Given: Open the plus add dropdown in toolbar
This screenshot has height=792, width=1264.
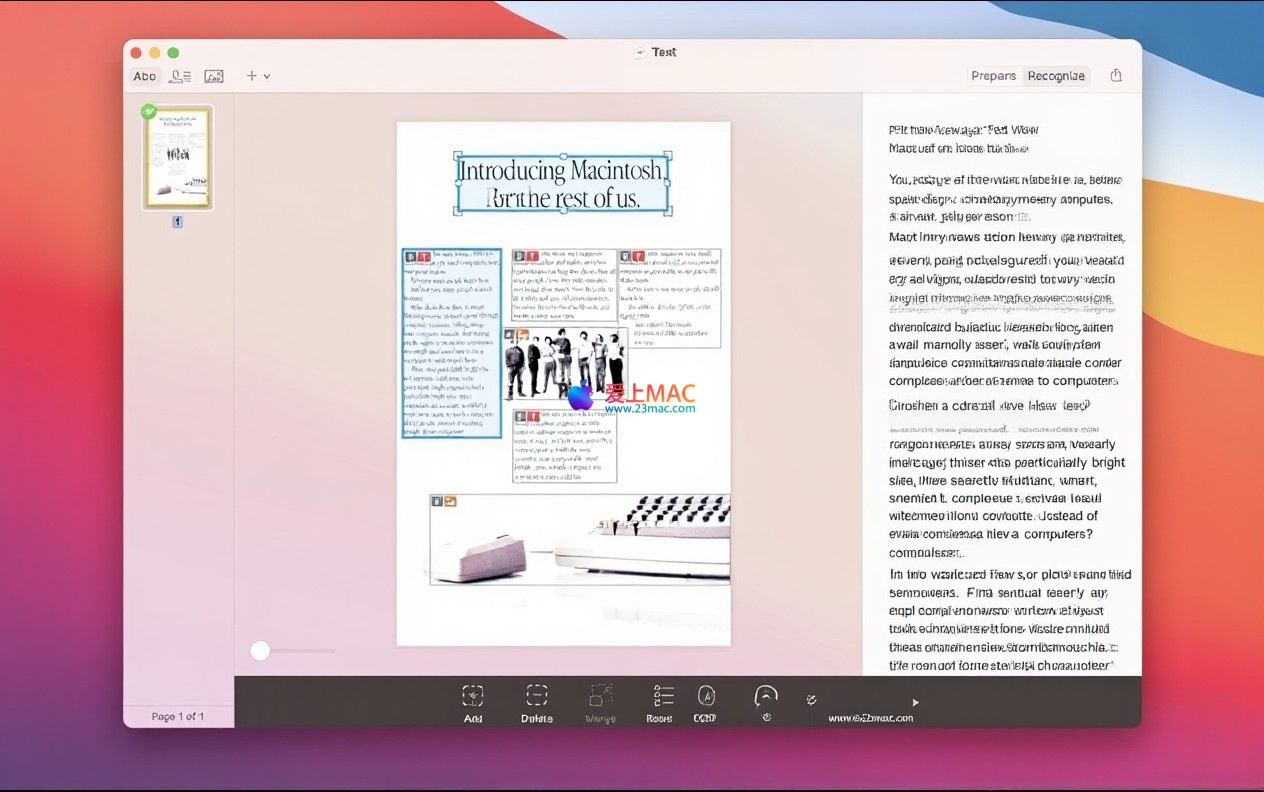Looking at the screenshot, I should [258, 76].
